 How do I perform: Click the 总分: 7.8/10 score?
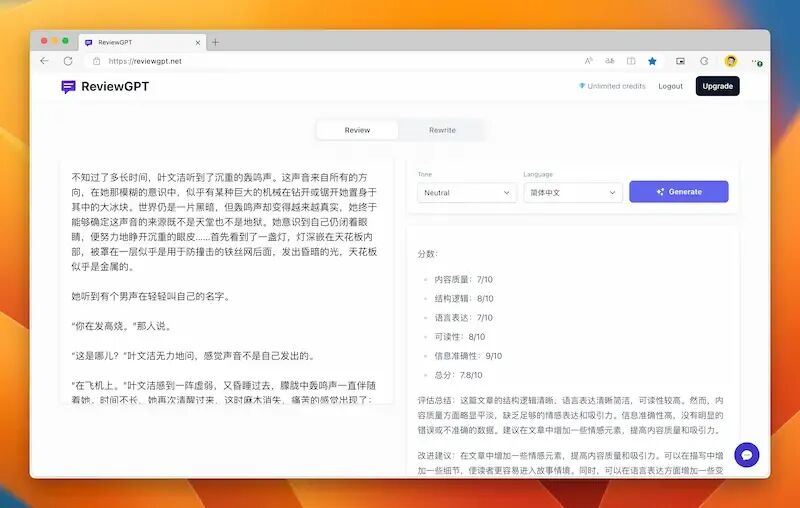click(x=458, y=375)
